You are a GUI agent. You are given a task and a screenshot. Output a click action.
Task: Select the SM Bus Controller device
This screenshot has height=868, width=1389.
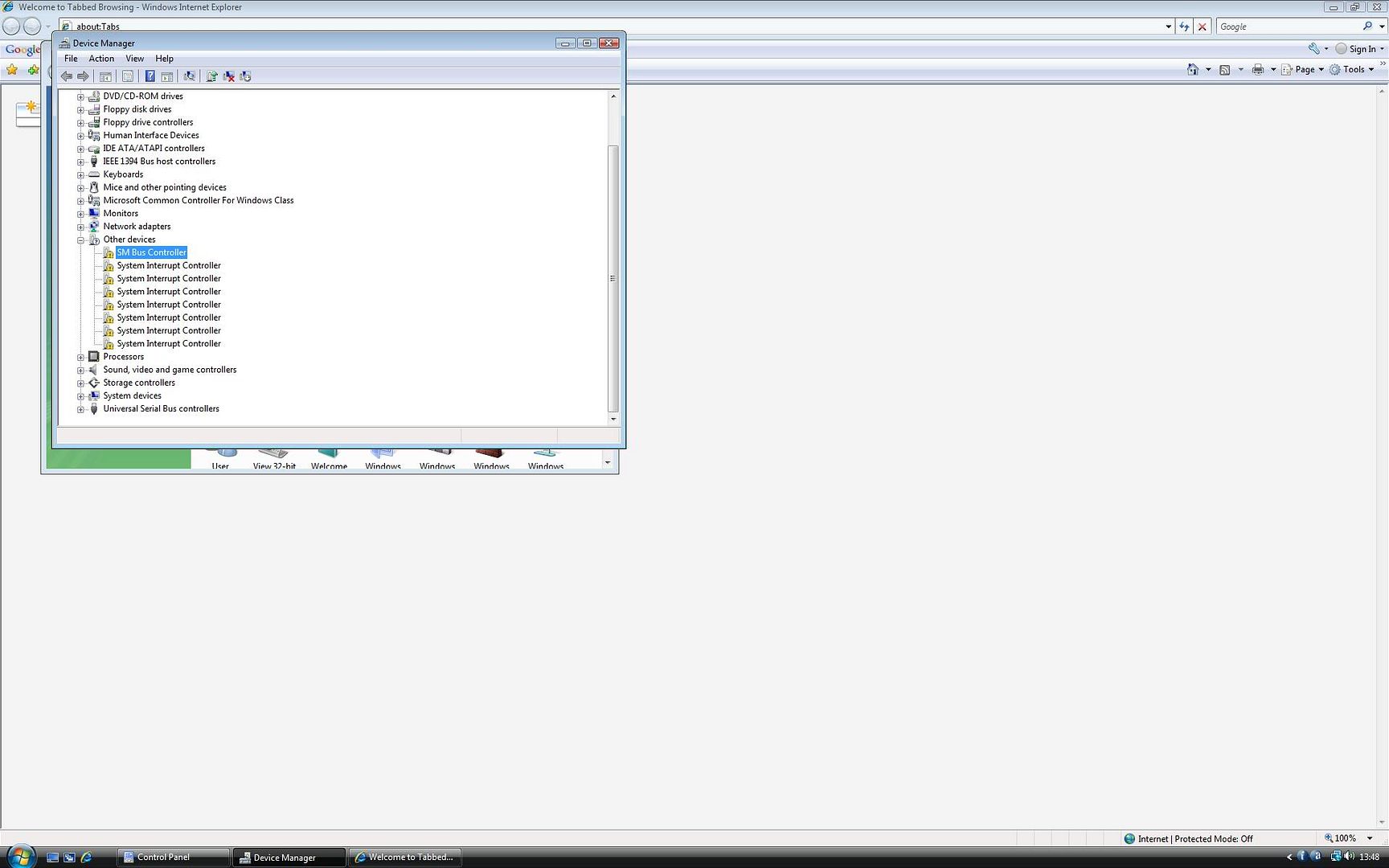tap(151, 252)
